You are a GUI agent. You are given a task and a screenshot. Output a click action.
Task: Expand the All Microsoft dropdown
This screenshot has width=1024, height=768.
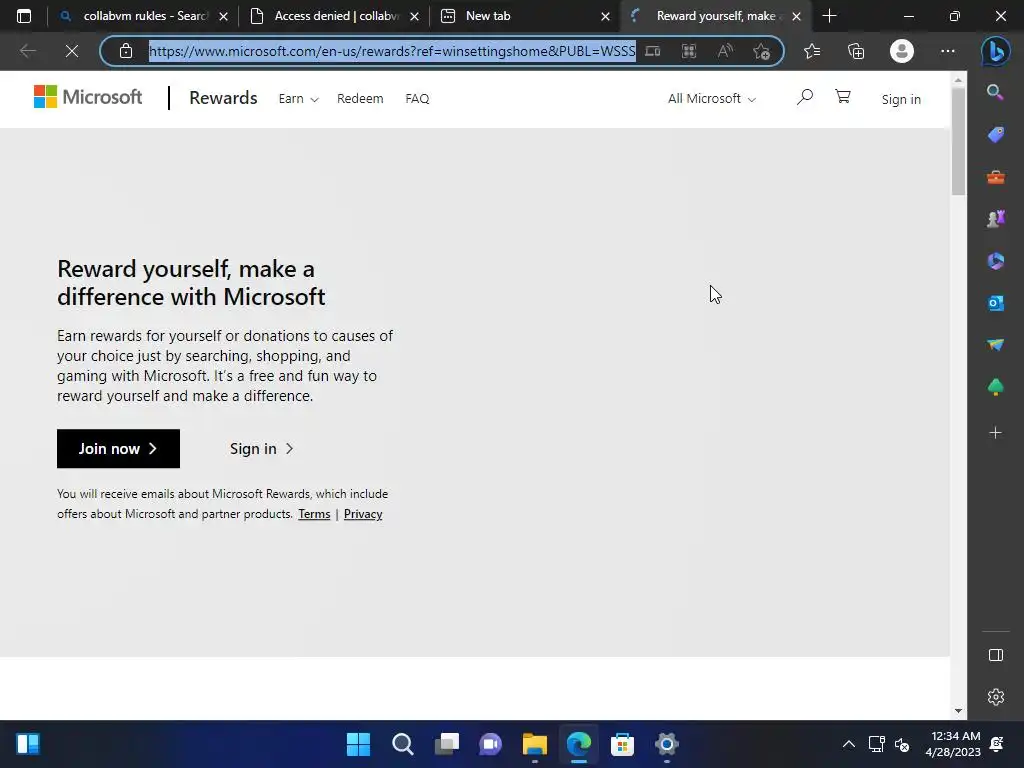pyautogui.click(x=712, y=99)
